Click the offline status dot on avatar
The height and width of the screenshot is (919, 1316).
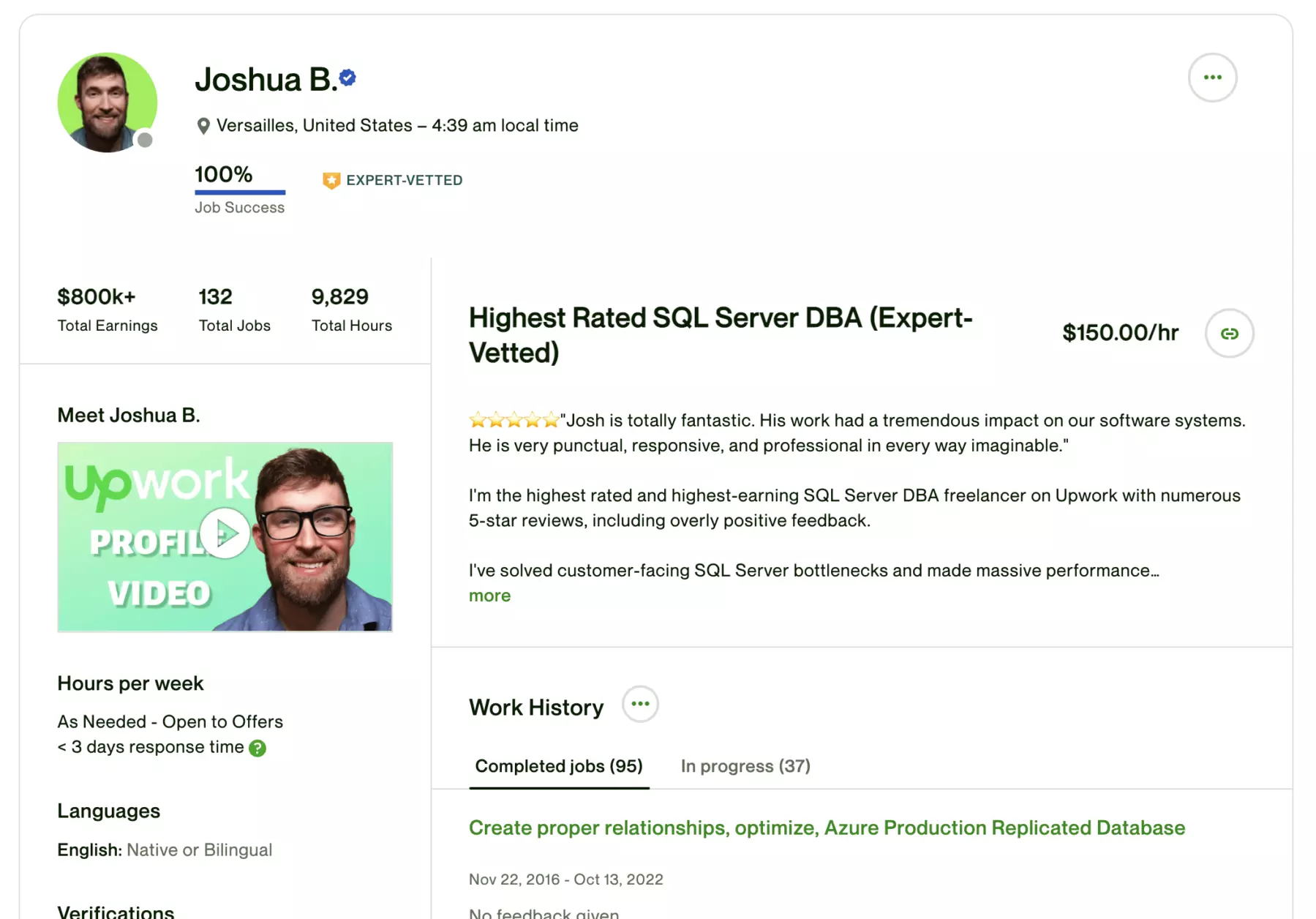[x=145, y=140]
